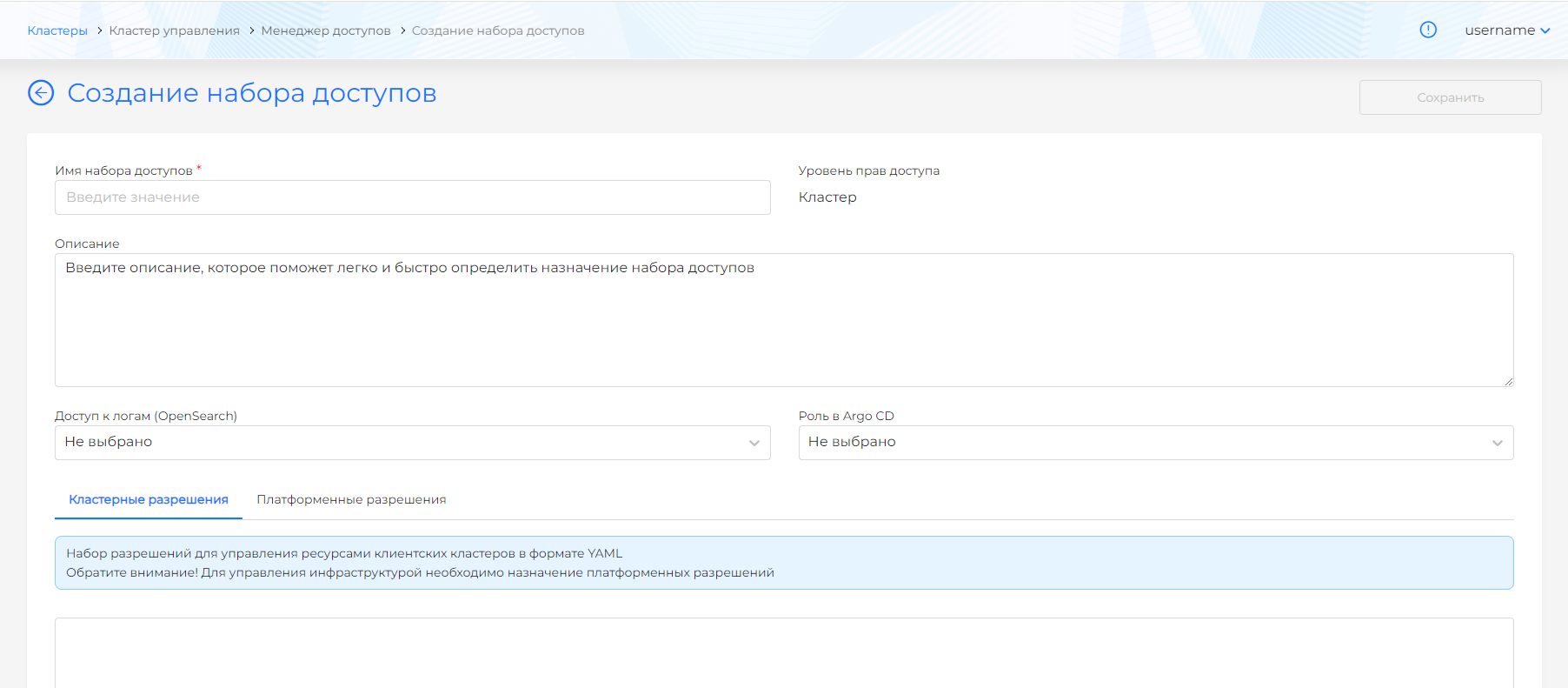
Task: Navigate to Кластеры breadcrumb link
Action: pyautogui.click(x=57, y=30)
